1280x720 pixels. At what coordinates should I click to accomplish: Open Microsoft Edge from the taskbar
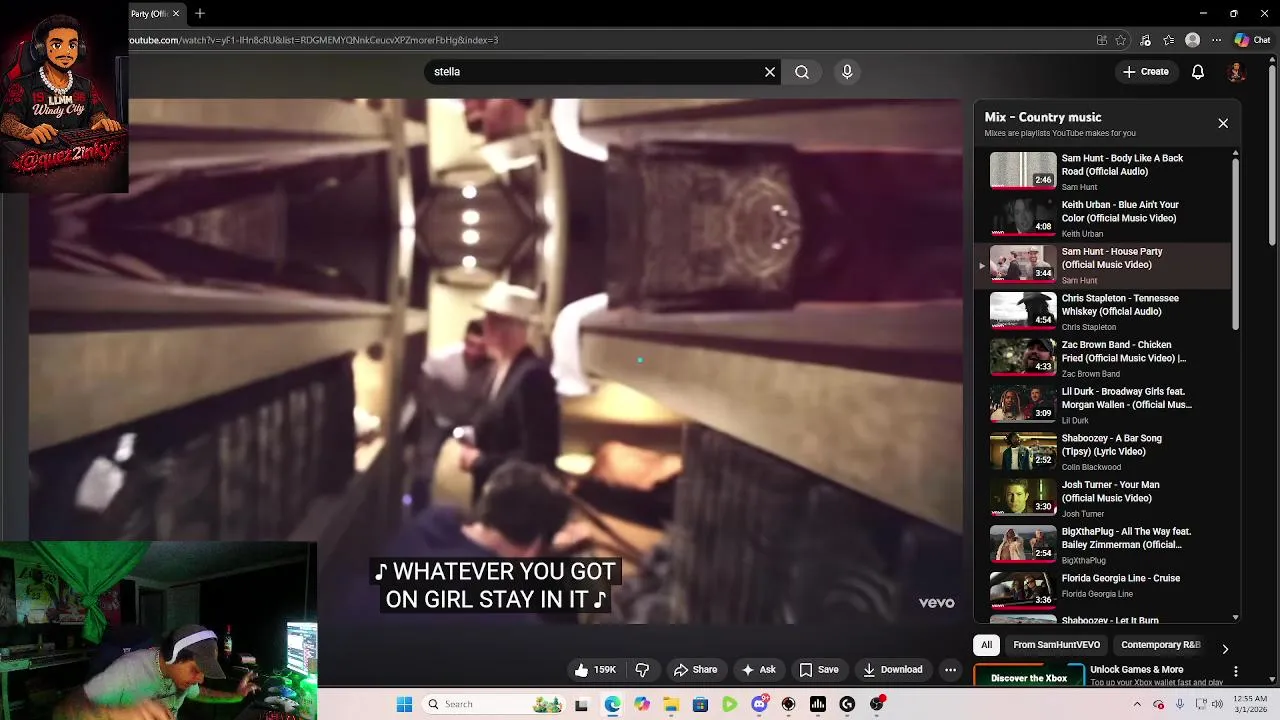[612, 704]
